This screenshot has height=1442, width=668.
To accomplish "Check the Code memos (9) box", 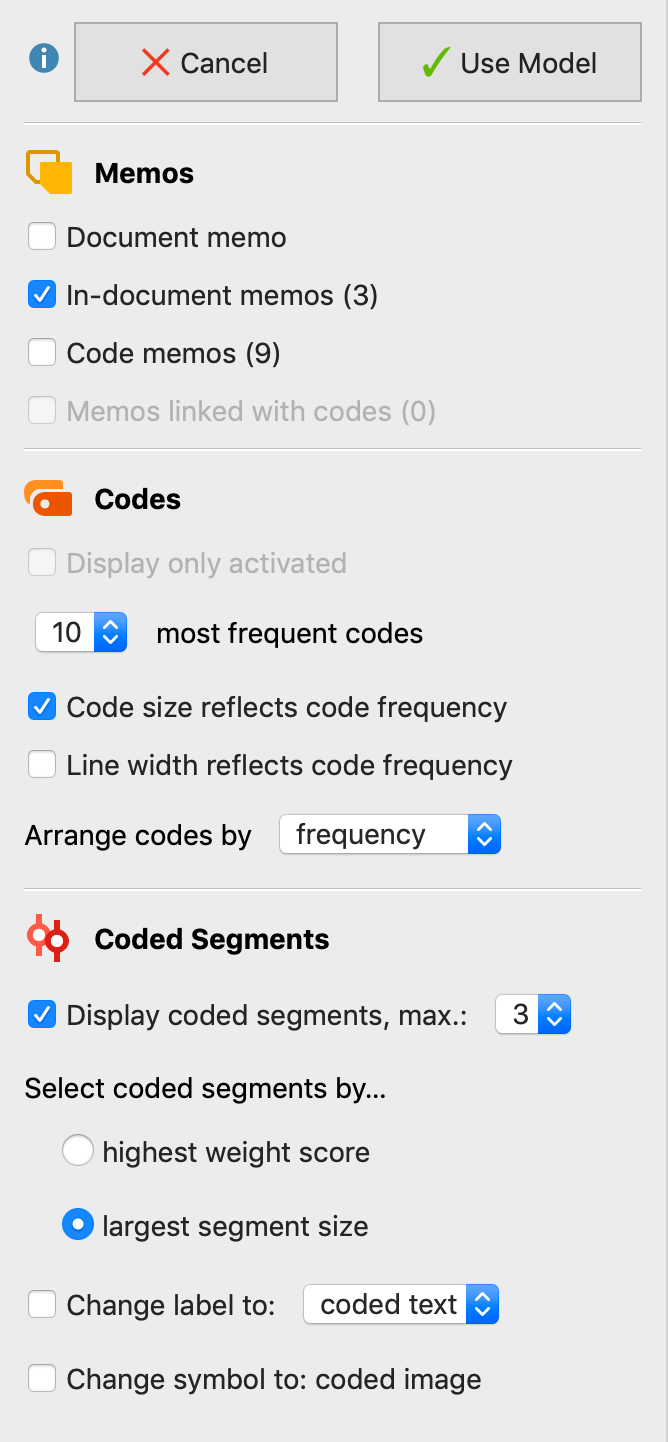I will click(41, 352).
